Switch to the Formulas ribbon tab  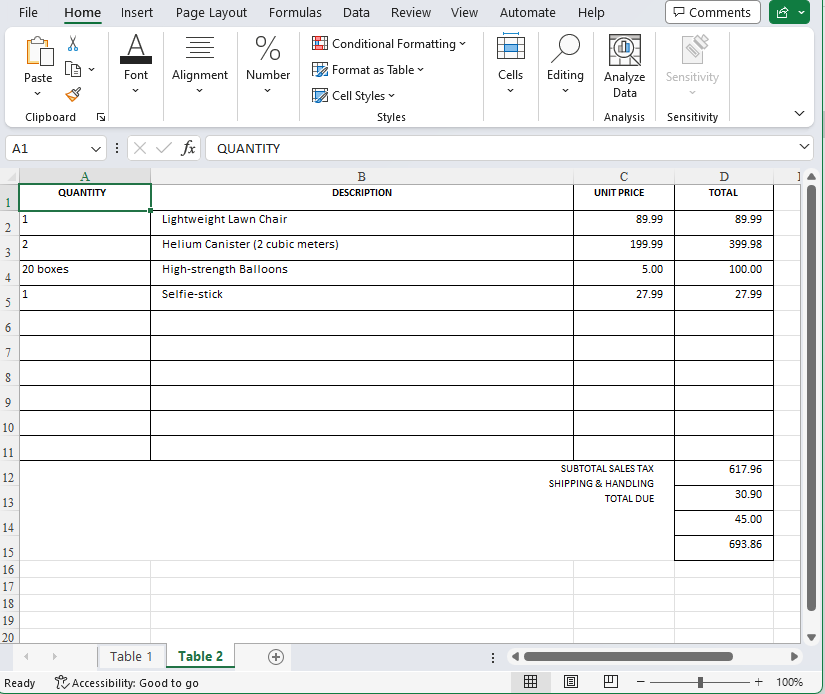click(x=295, y=13)
